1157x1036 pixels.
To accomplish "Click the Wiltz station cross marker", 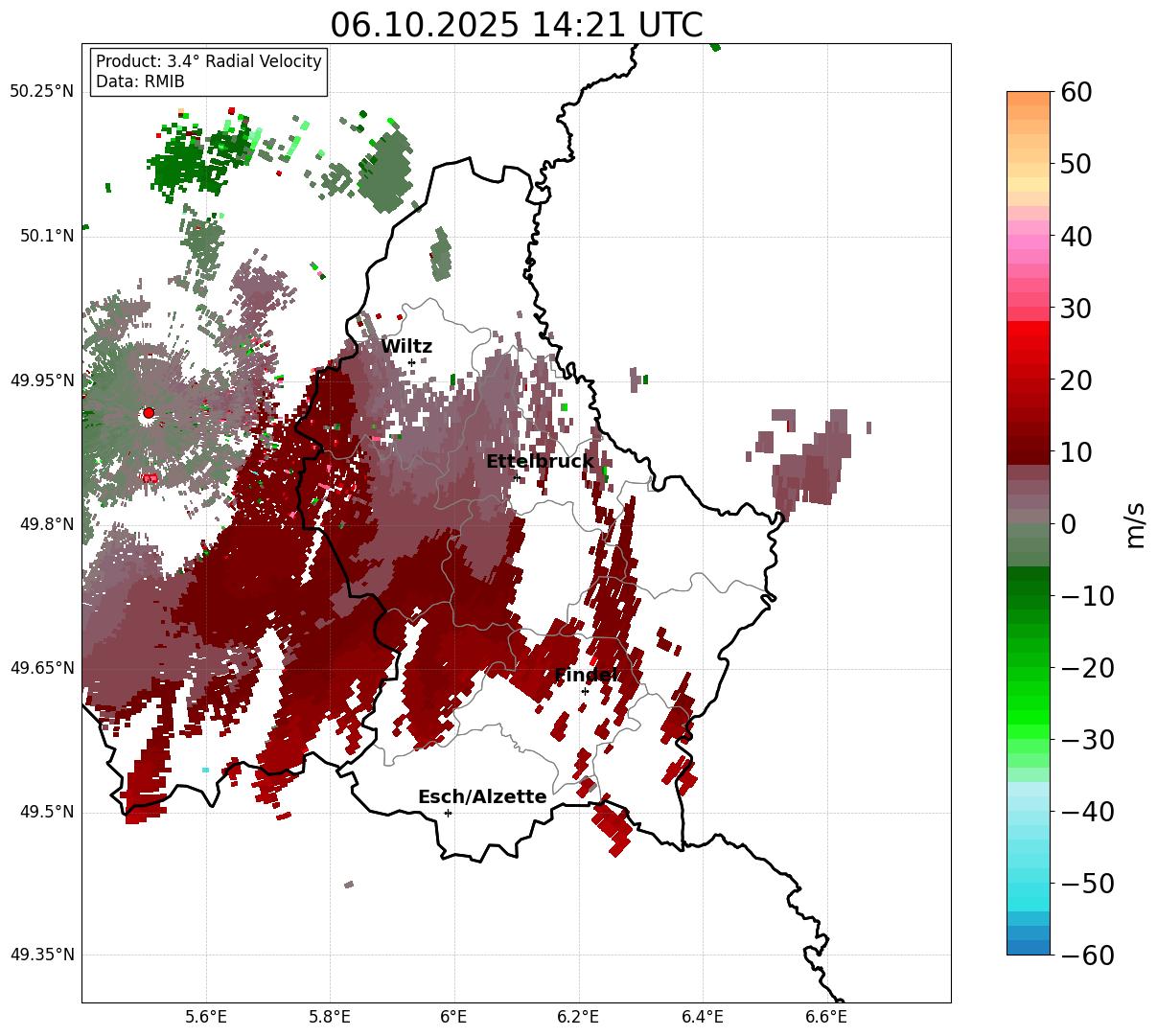I will pyautogui.click(x=411, y=362).
